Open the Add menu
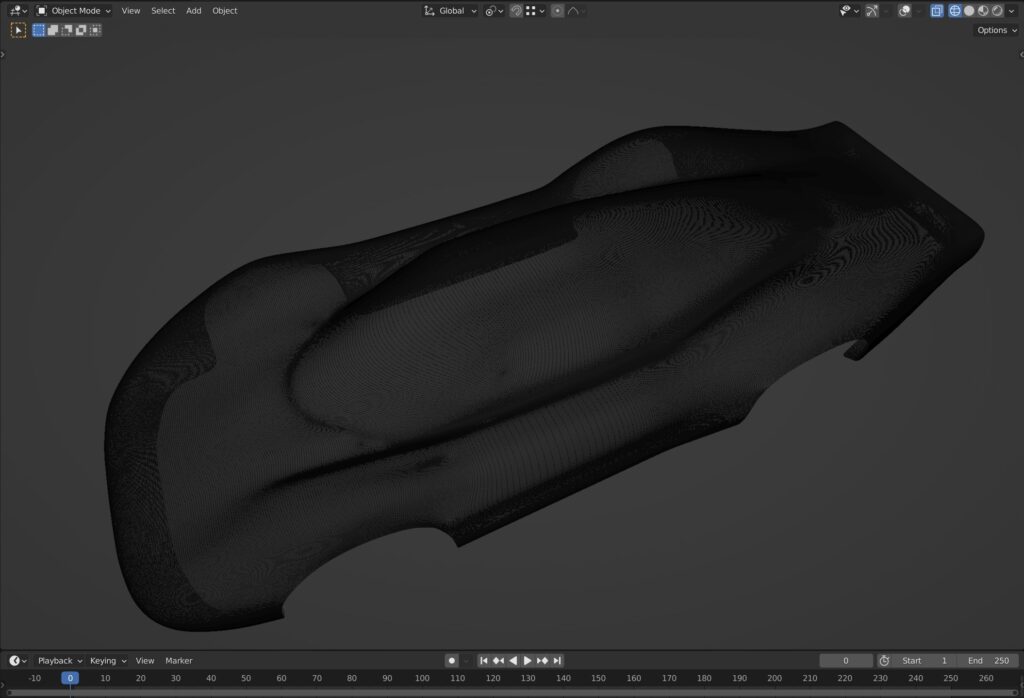 (193, 10)
